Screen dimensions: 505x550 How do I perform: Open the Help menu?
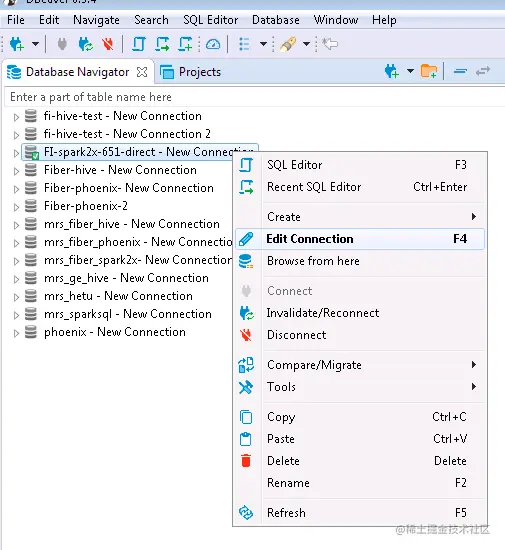tap(384, 20)
